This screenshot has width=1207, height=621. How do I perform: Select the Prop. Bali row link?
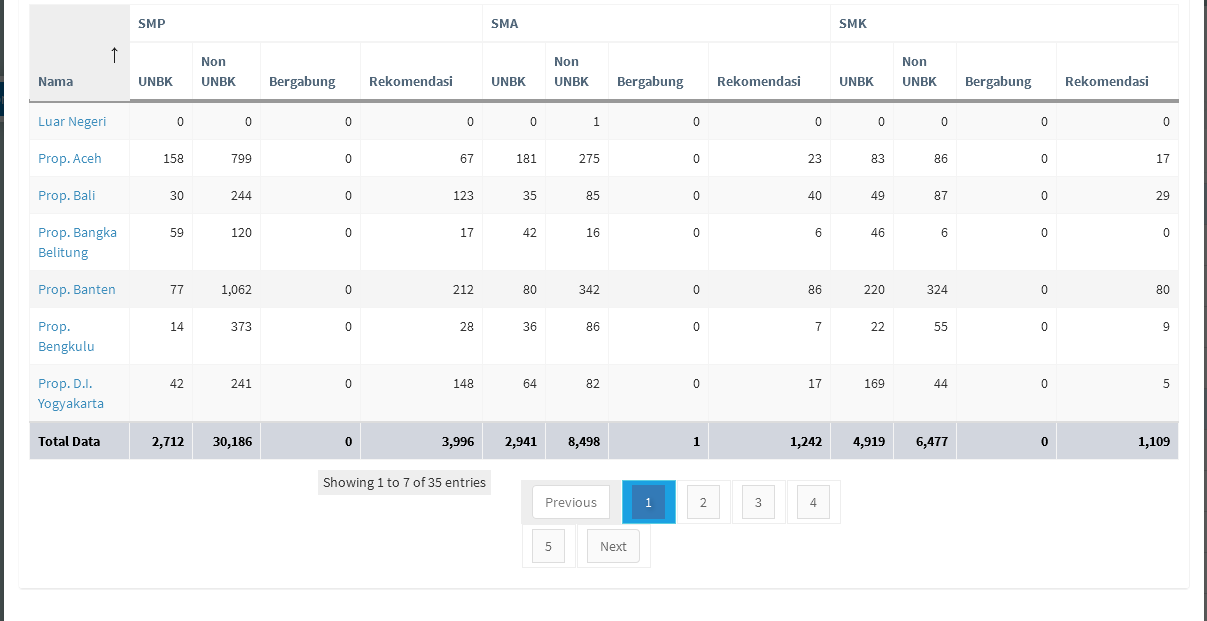pos(67,195)
